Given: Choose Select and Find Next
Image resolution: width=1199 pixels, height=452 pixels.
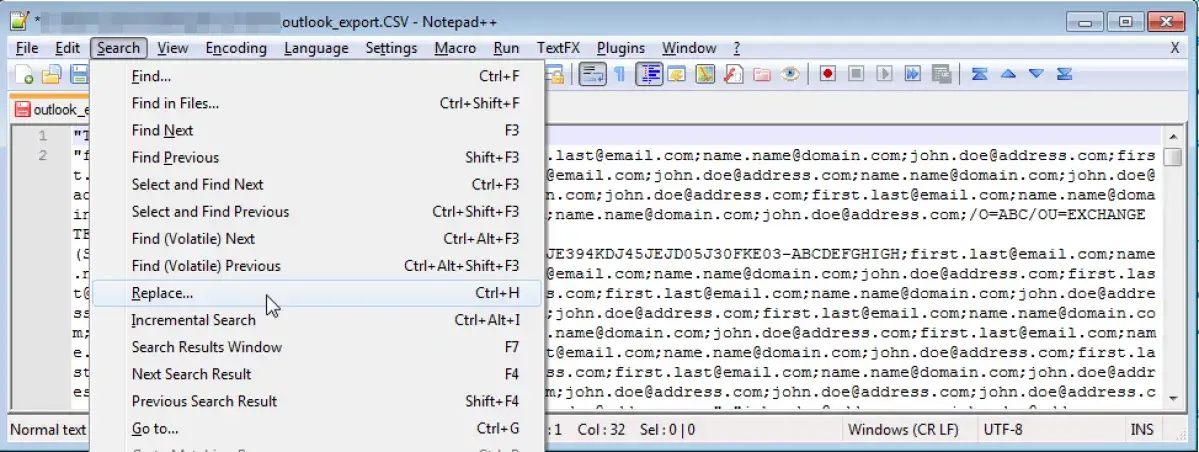Looking at the screenshot, I should tap(317, 184).
